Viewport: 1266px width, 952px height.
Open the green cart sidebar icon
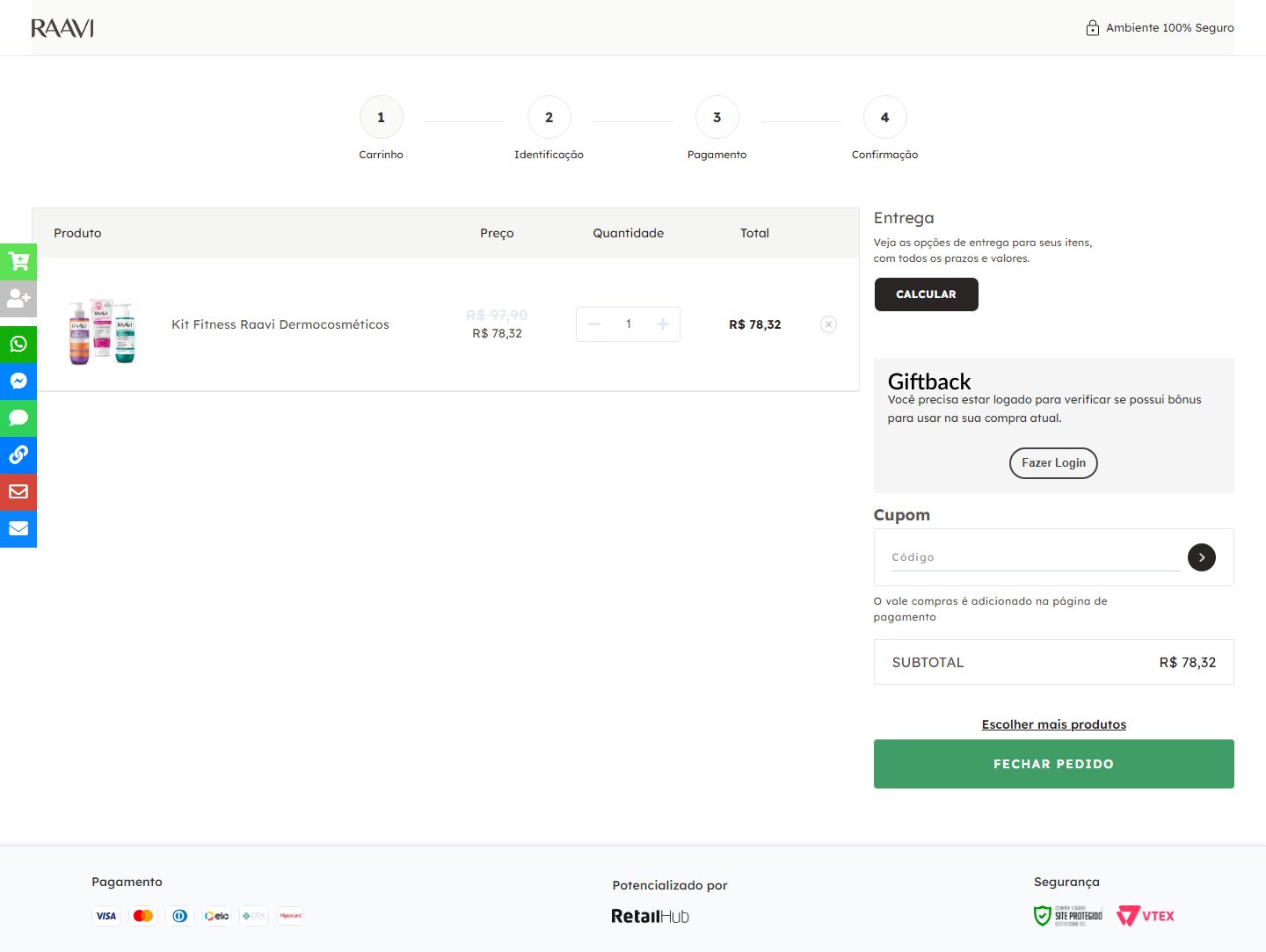(18, 261)
